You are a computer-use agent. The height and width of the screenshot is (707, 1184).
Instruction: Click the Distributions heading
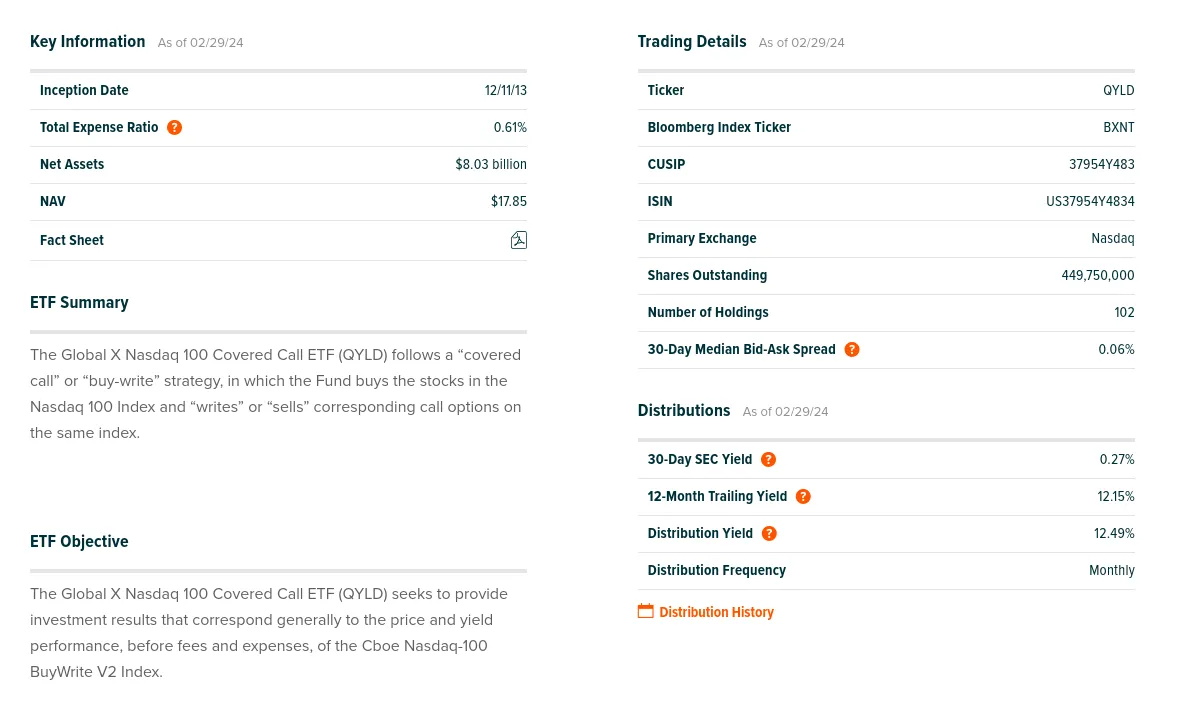pyautogui.click(x=683, y=411)
